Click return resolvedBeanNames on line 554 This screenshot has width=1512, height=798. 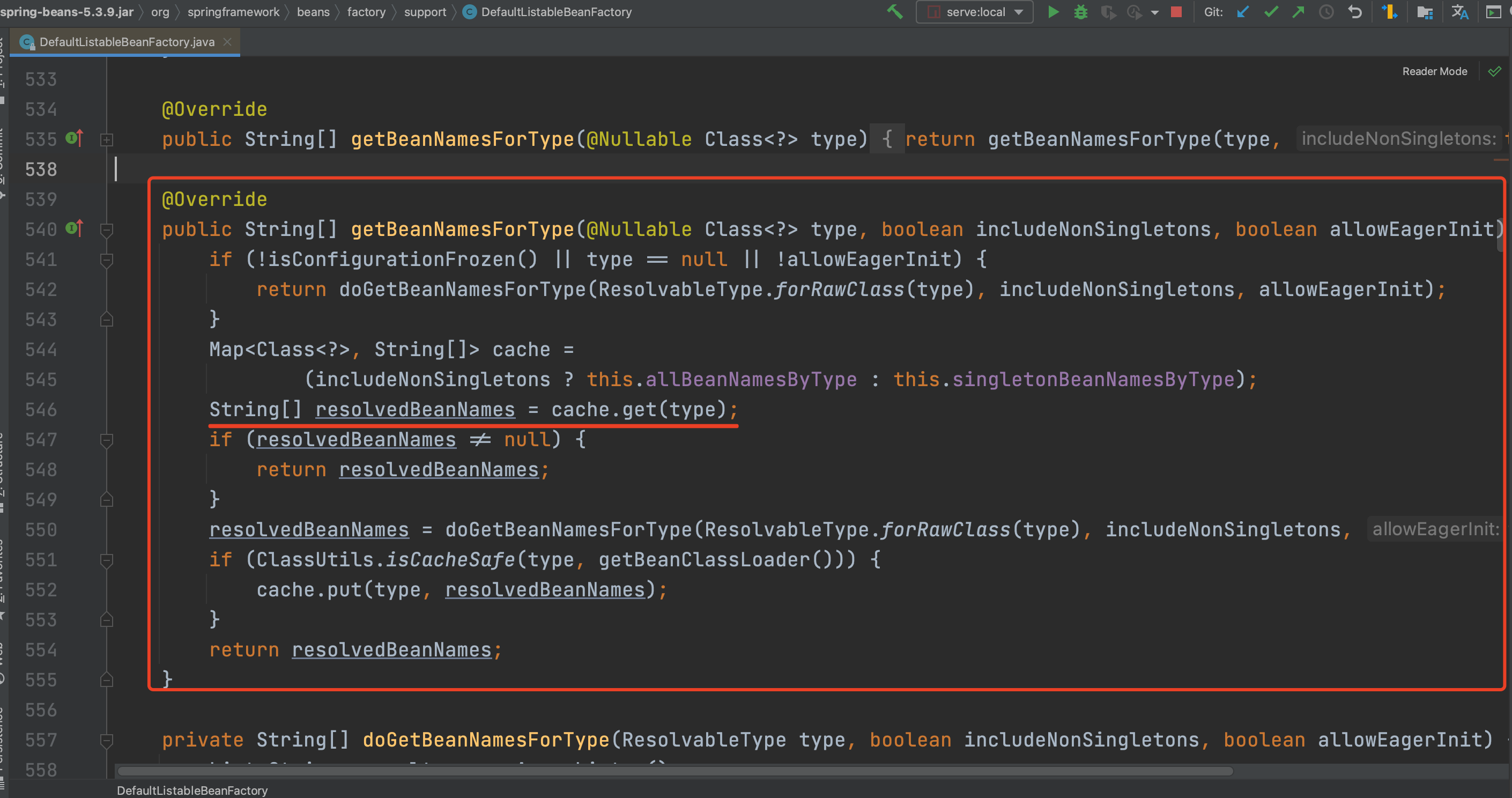[x=355, y=651]
